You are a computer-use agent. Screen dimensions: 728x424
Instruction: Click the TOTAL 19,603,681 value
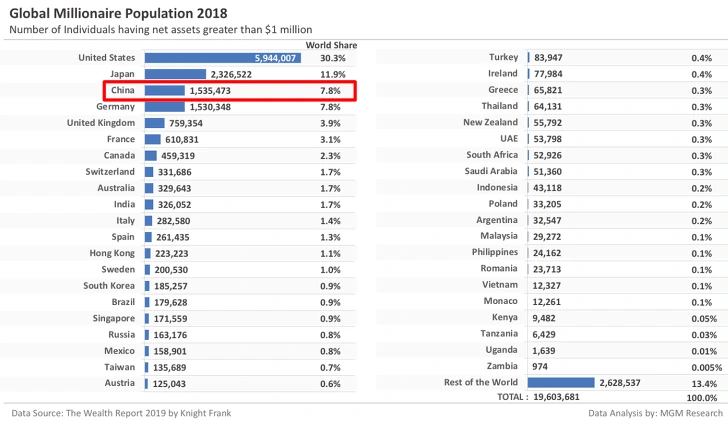[543, 398]
